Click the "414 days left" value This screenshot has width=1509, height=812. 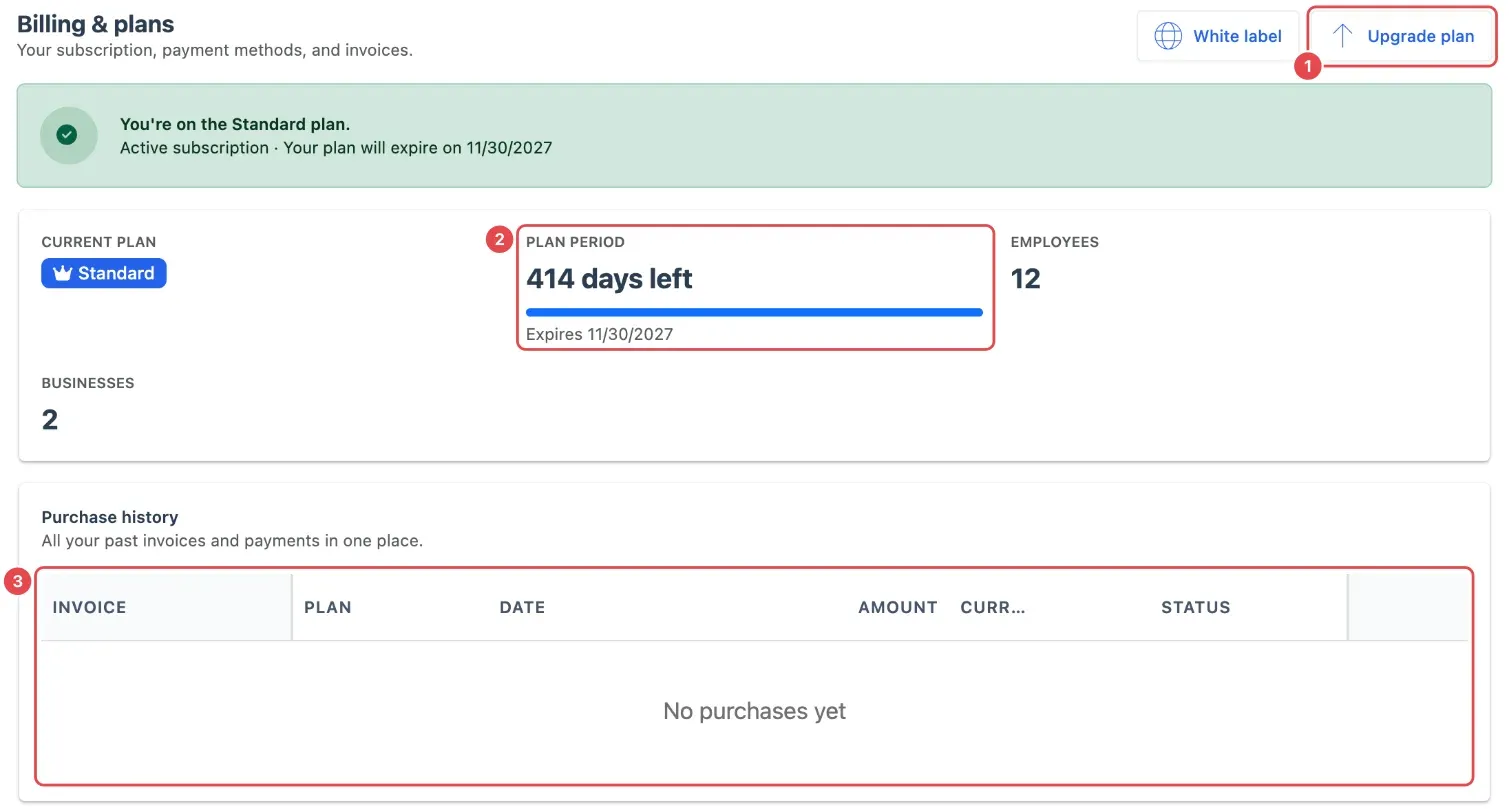(609, 278)
